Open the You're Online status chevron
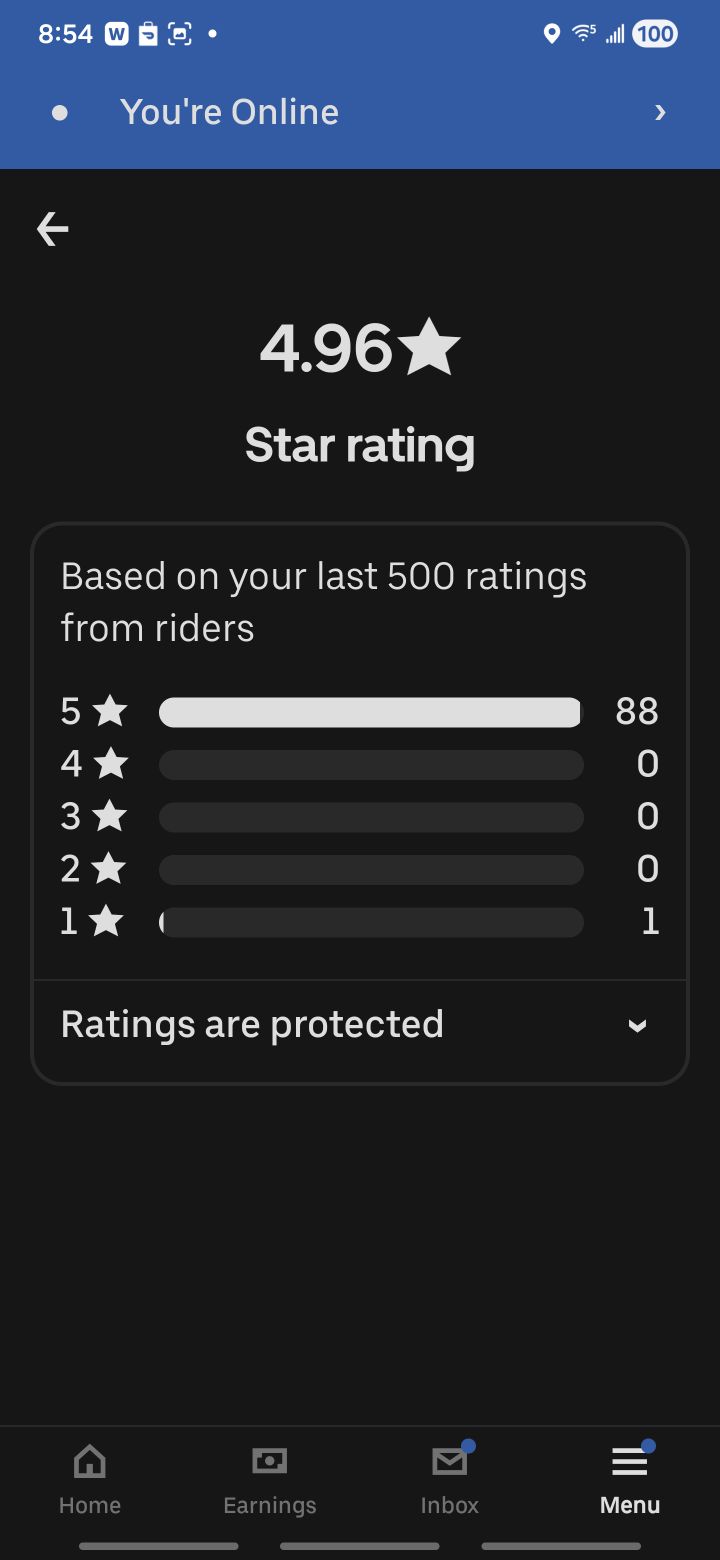 tap(660, 113)
